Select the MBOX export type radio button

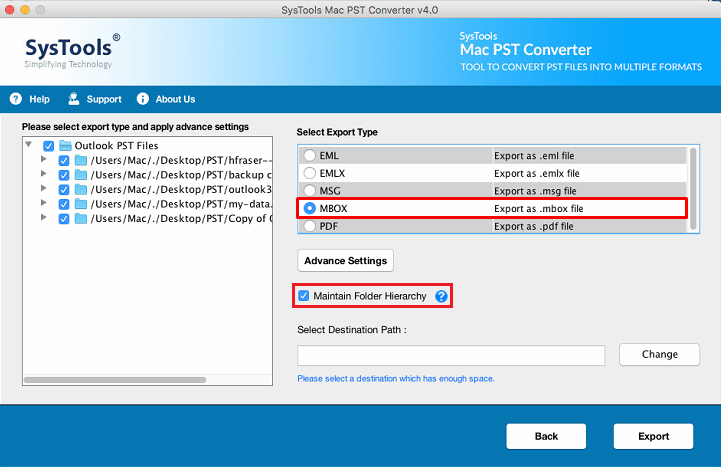click(310, 208)
